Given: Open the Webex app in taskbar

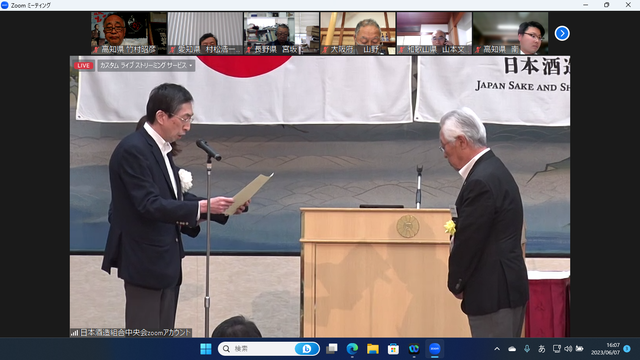Looking at the screenshot, I should point(414,349).
